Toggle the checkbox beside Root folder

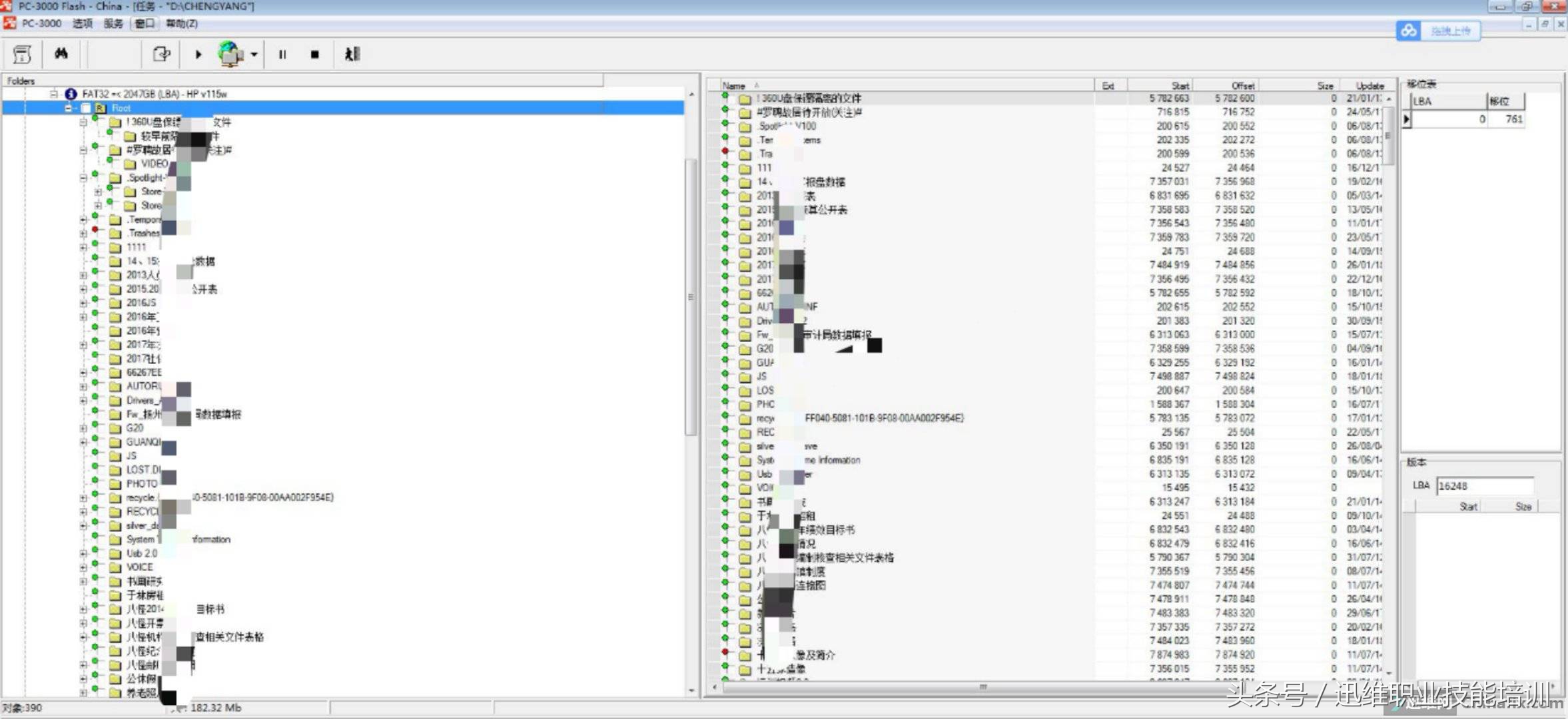click(x=87, y=108)
